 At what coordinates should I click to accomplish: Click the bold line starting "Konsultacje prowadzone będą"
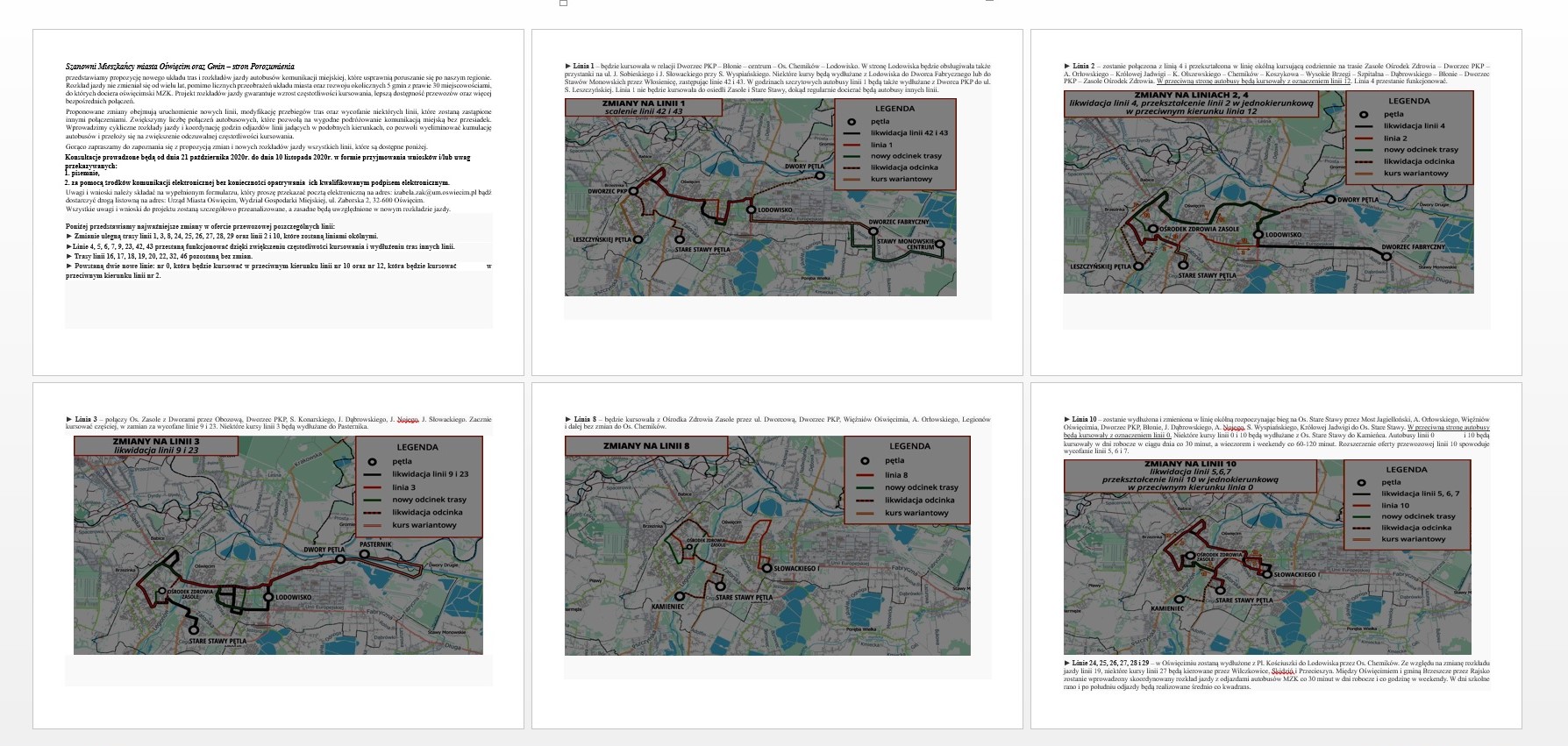point(267,157)
